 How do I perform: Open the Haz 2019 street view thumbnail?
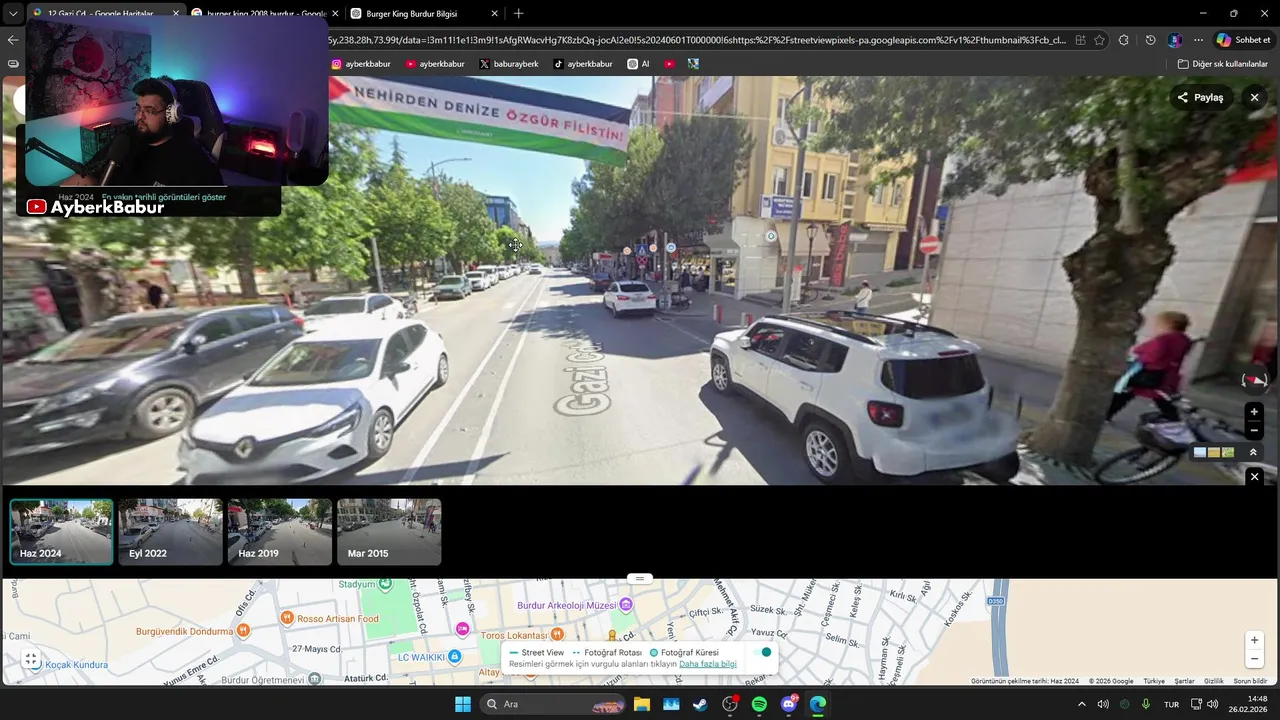click(x=280, y=532)
